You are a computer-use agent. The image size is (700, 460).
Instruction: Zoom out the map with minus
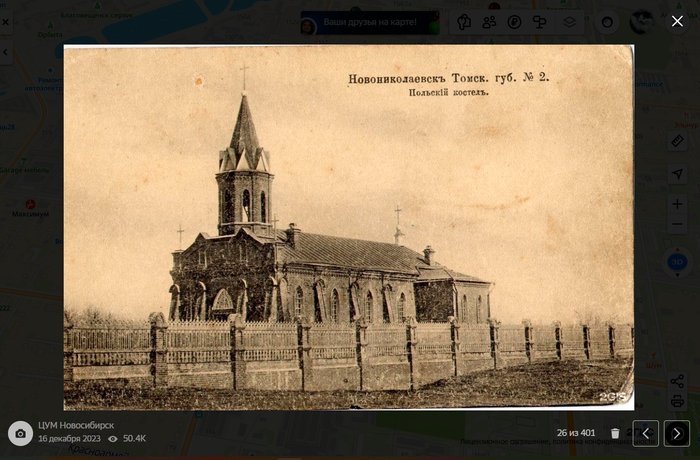(x=677, y=225)
